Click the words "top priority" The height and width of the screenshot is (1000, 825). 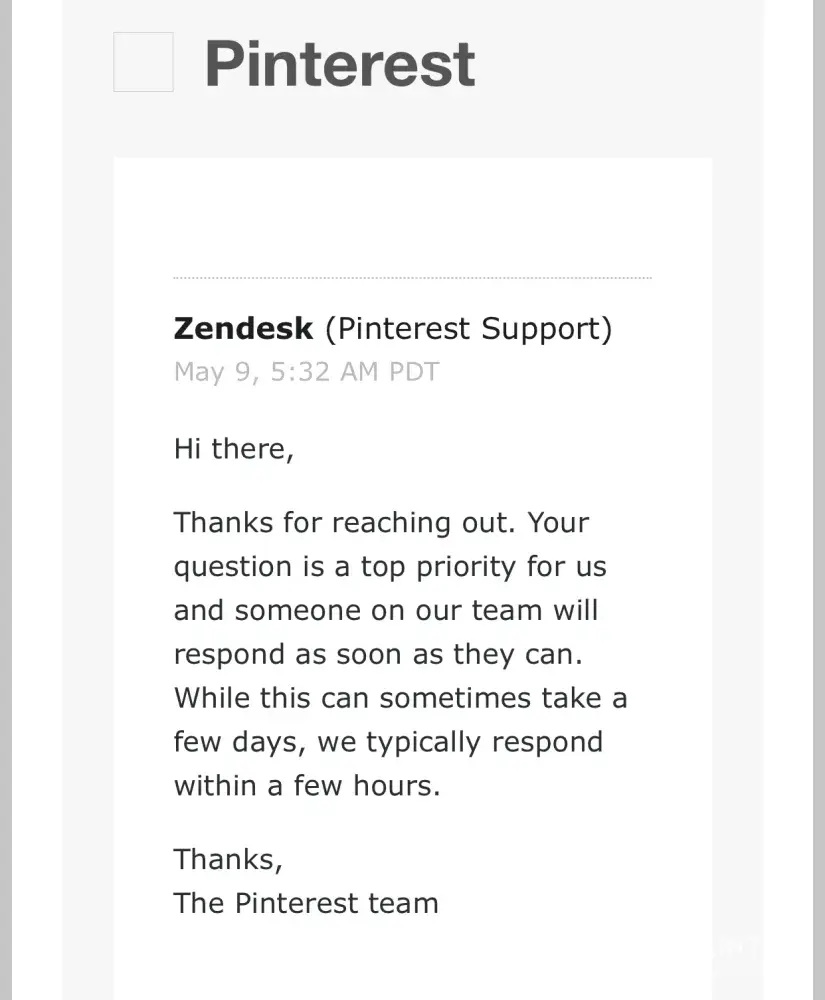pos(444,566)
